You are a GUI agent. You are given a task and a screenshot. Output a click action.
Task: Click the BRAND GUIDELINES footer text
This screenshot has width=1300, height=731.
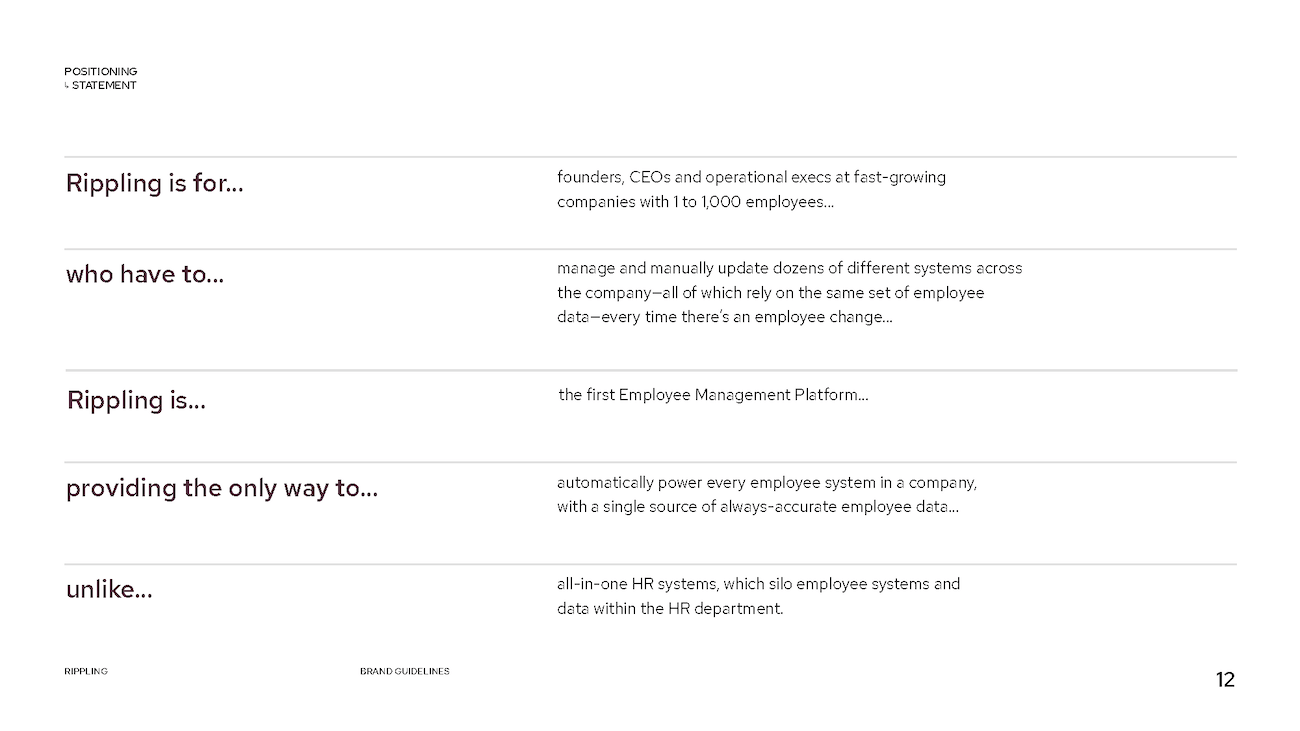click(405, 672)
